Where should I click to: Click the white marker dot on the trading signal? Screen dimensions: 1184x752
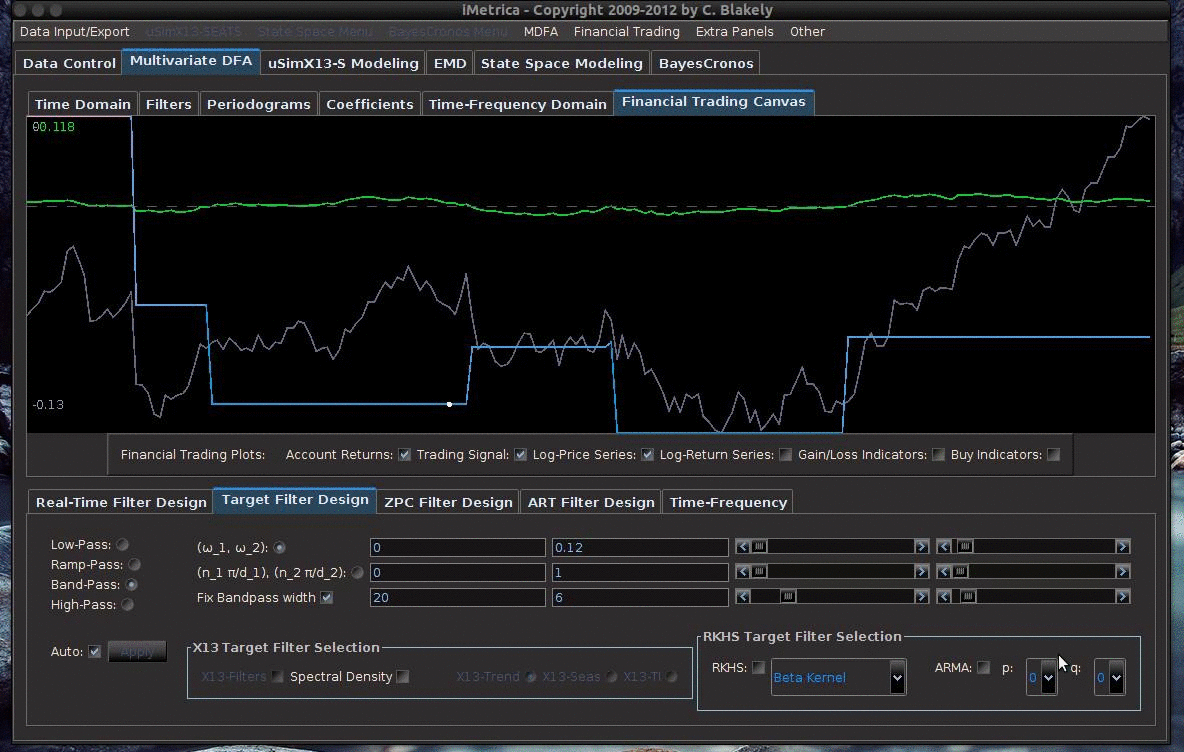(449, 404)
